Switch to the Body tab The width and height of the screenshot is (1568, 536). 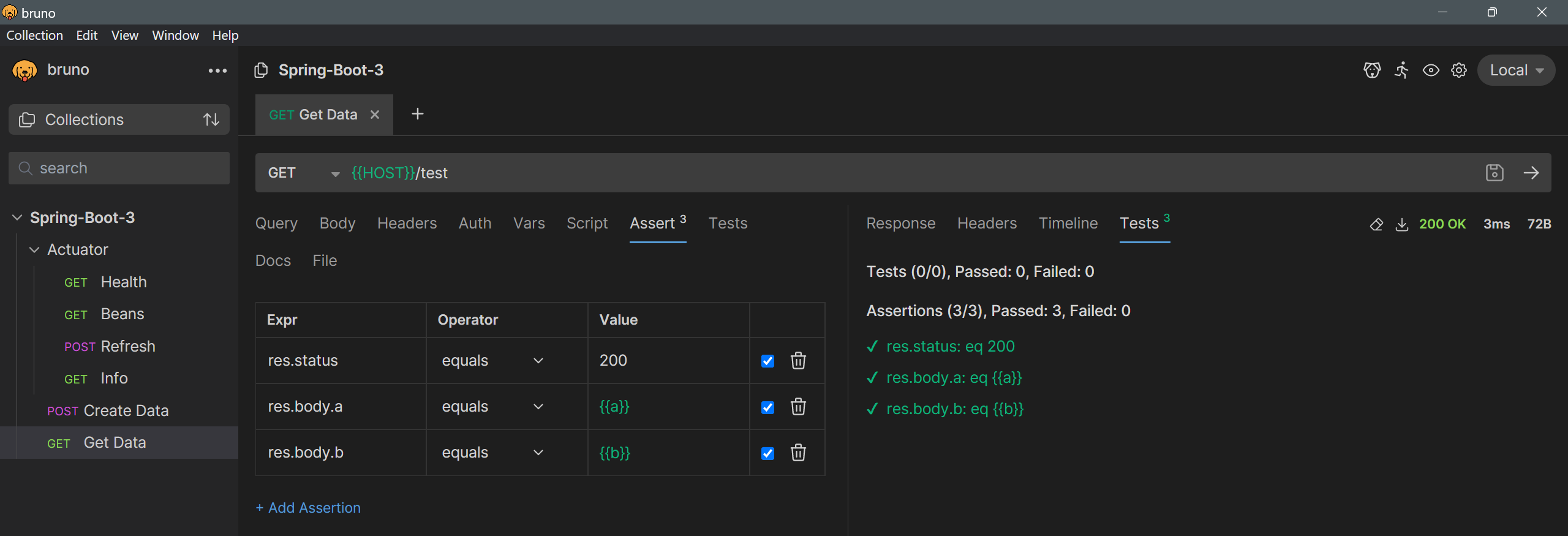click(x=337, y=223)
